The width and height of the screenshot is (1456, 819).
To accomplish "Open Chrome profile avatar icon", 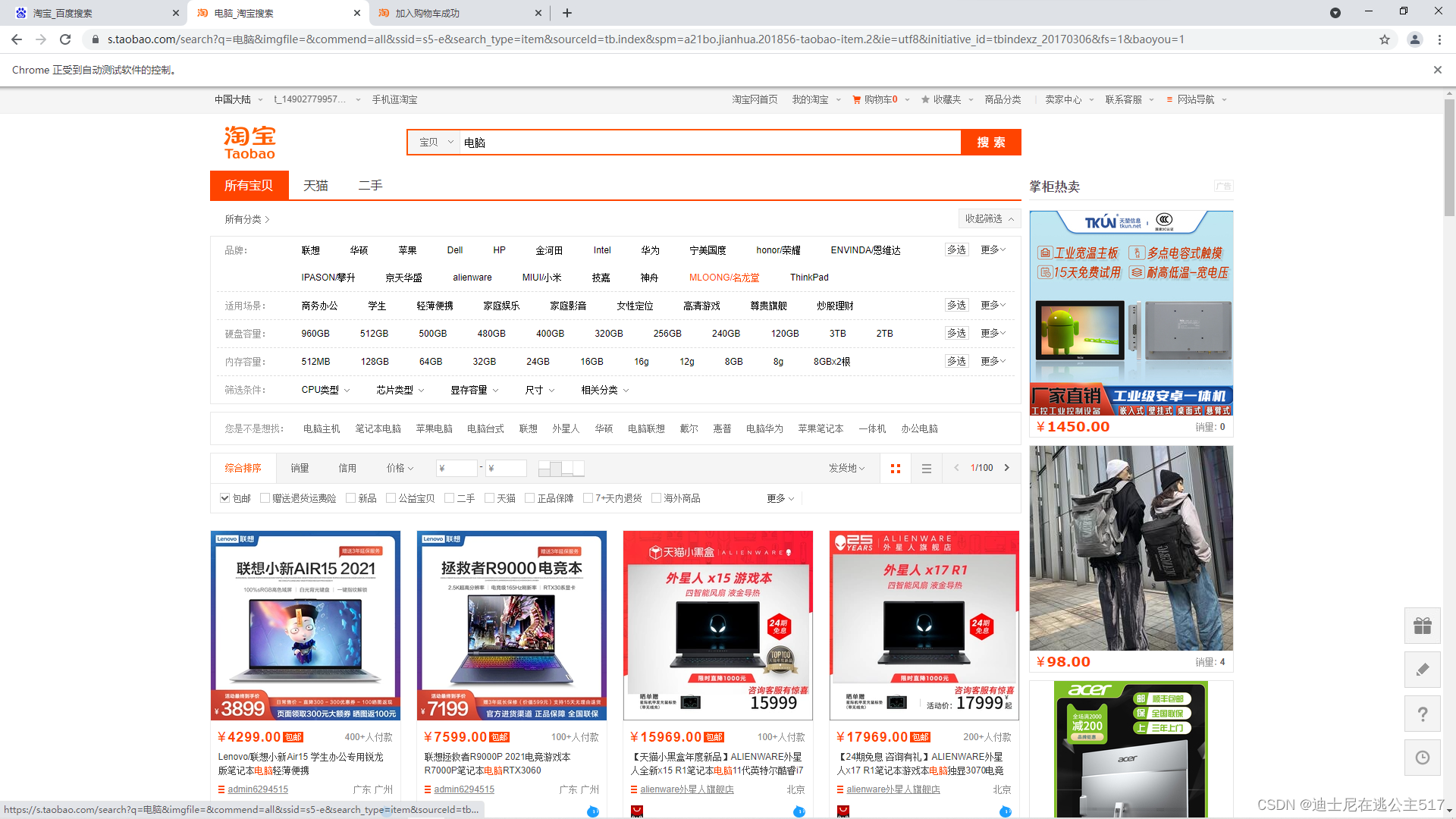I will click(1414, 39).
